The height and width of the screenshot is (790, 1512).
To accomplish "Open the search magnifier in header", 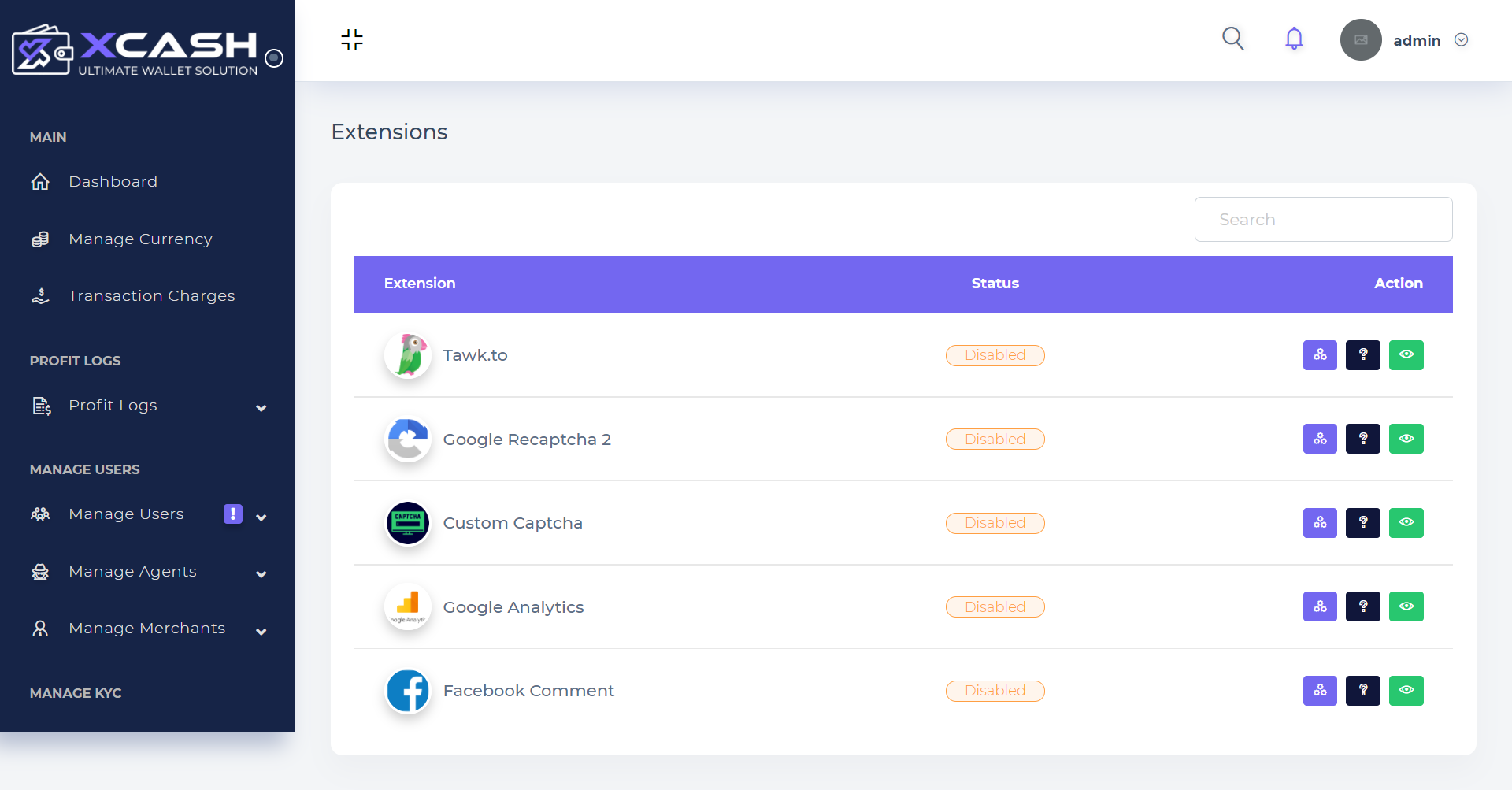I will [x=1232, y=39].
